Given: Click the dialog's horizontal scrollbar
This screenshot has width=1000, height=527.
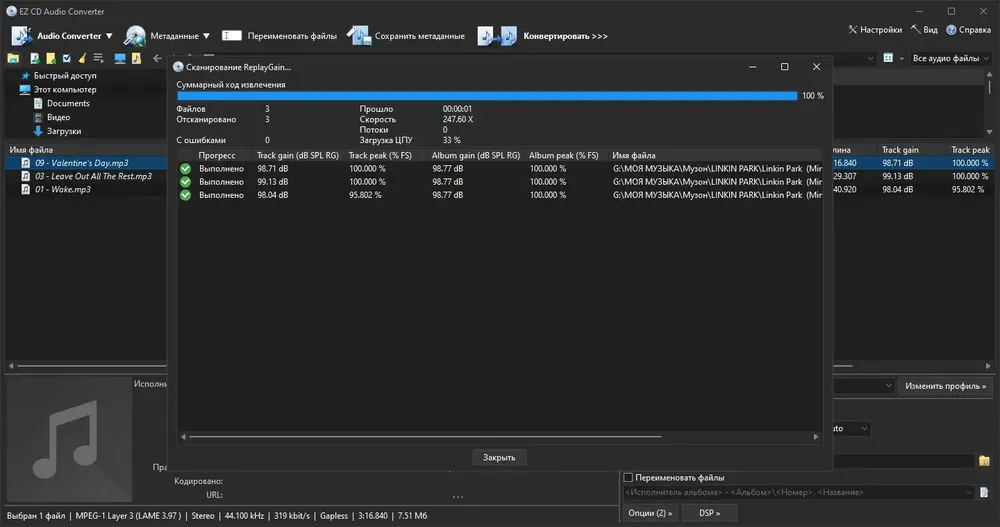Looking at the screenshot, I should (x=425, y=437).
